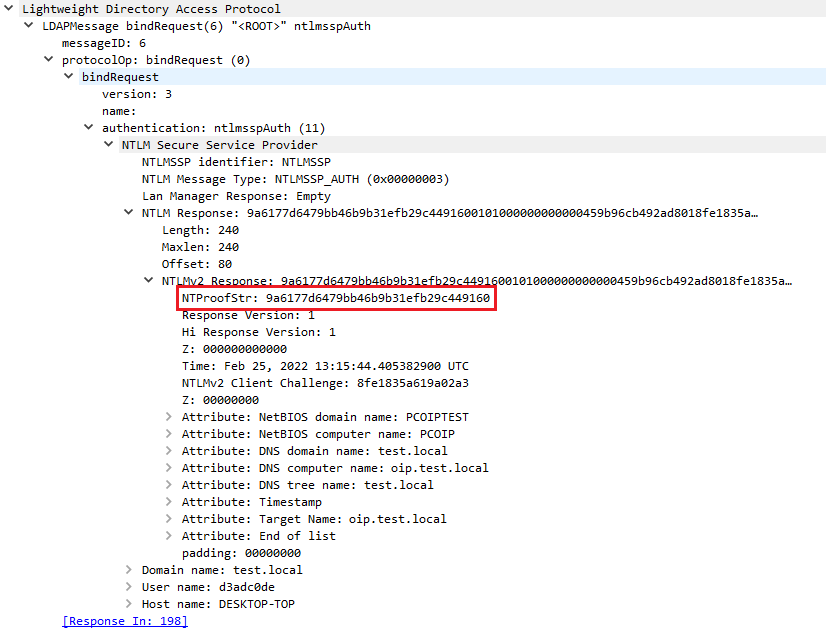826x637 pixels.
Task: Select the version: 3 row
Action: tap(137, 94)
